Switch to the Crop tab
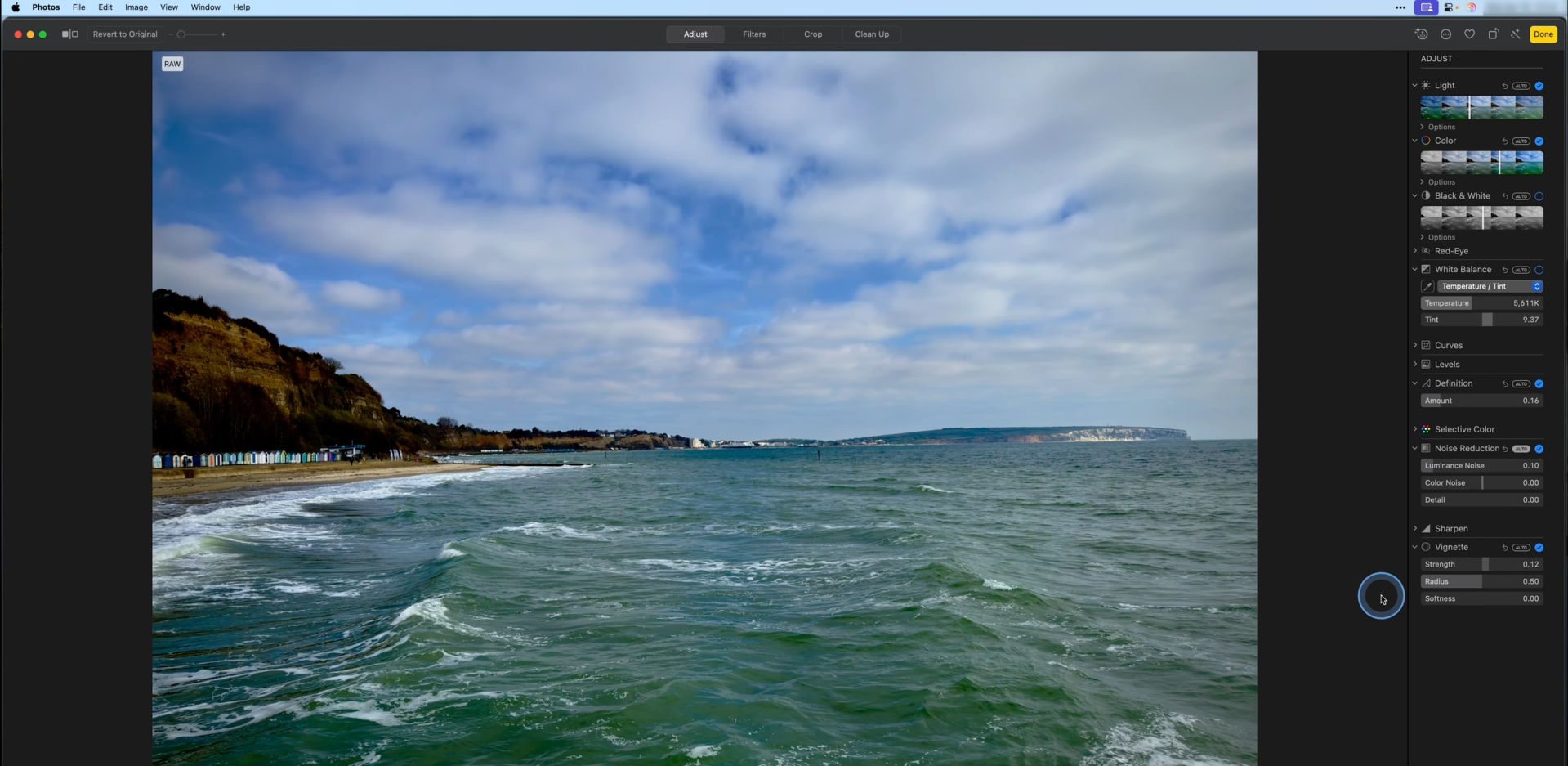 [812, 34]
